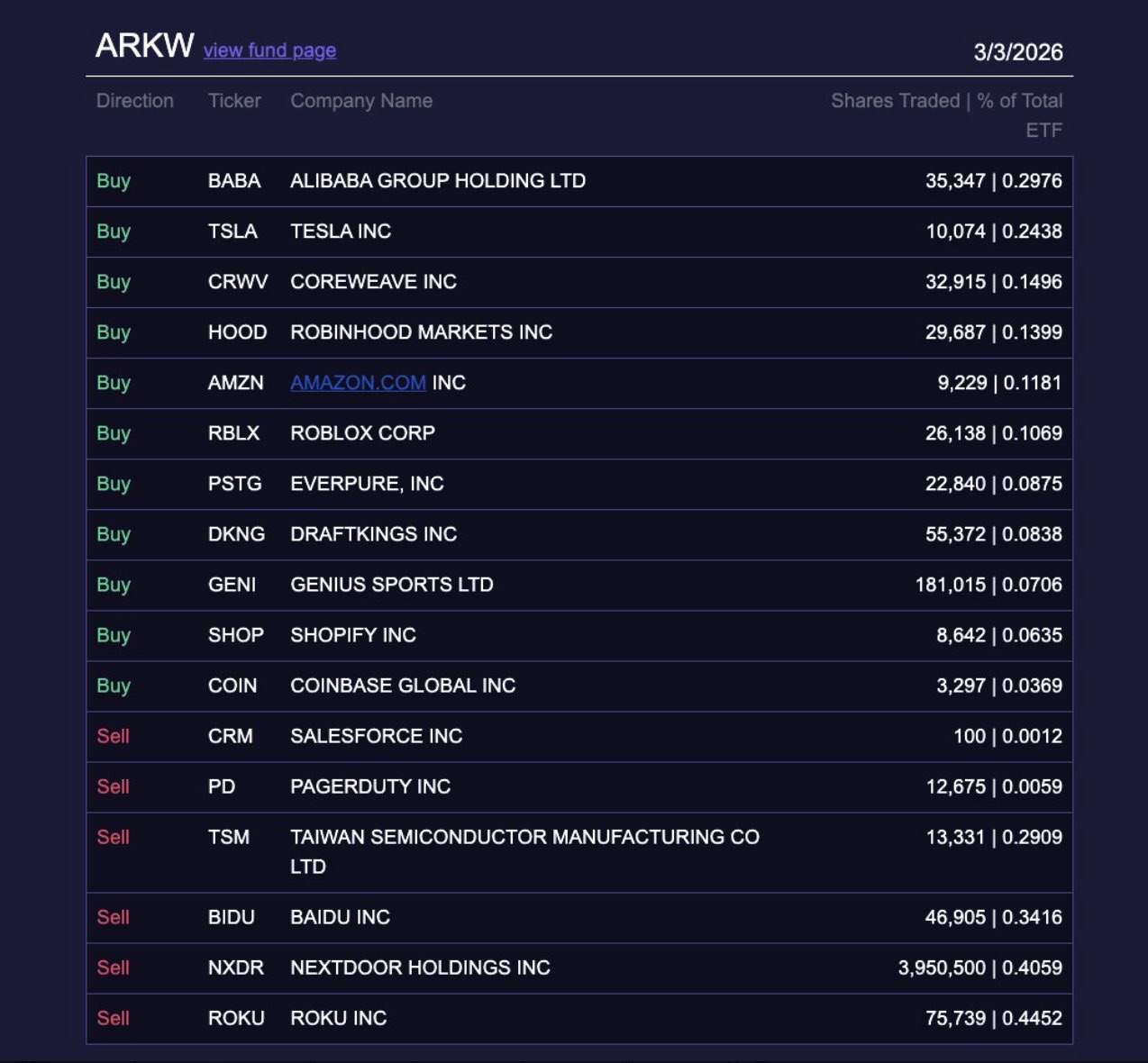This screenshot has width=1148, height=1063.
Task: Select ROBINHOOD MARKETS INC company name
Action: pos(421,332)
